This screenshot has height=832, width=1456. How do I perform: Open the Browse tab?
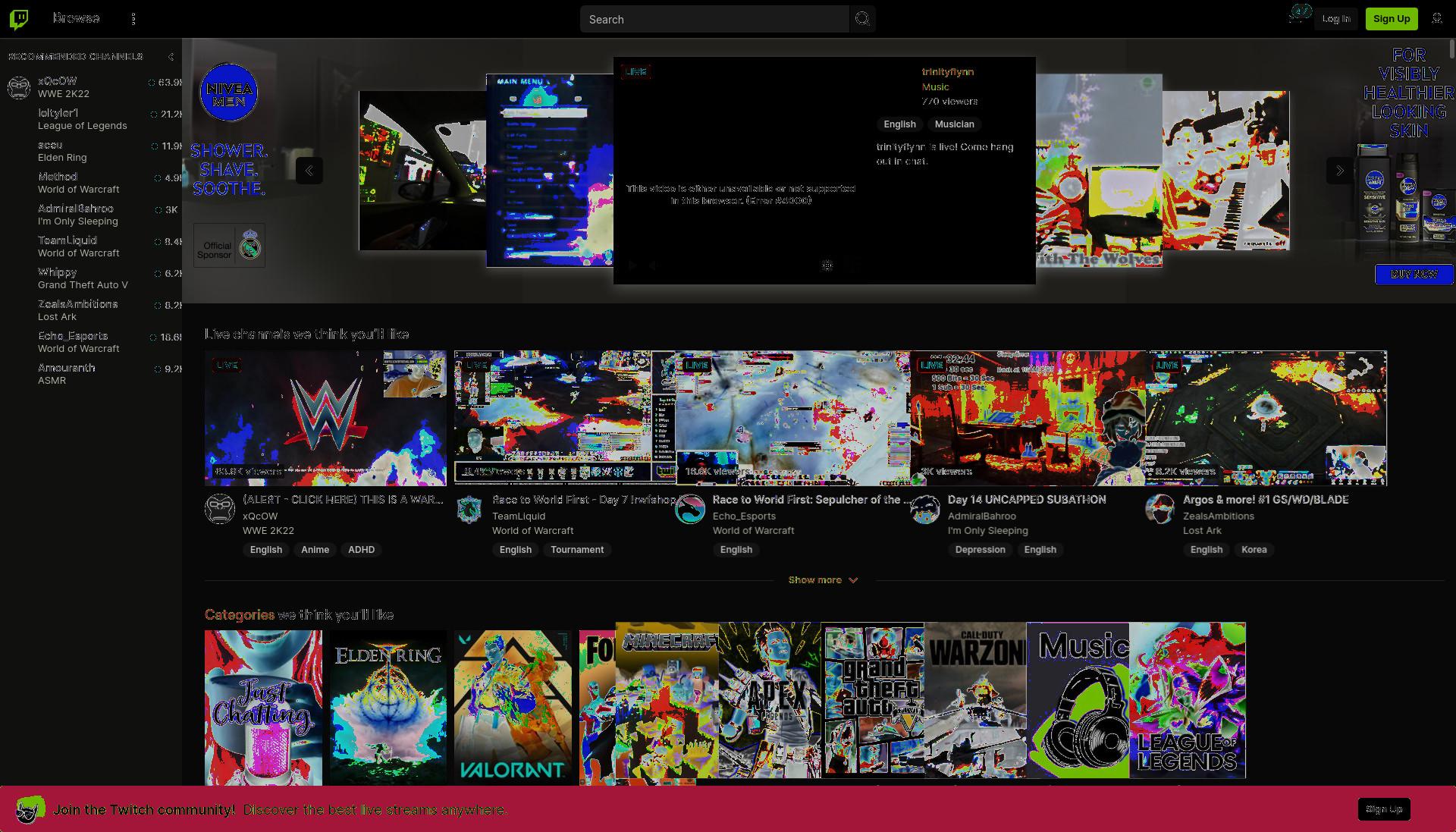coord(76,18)
